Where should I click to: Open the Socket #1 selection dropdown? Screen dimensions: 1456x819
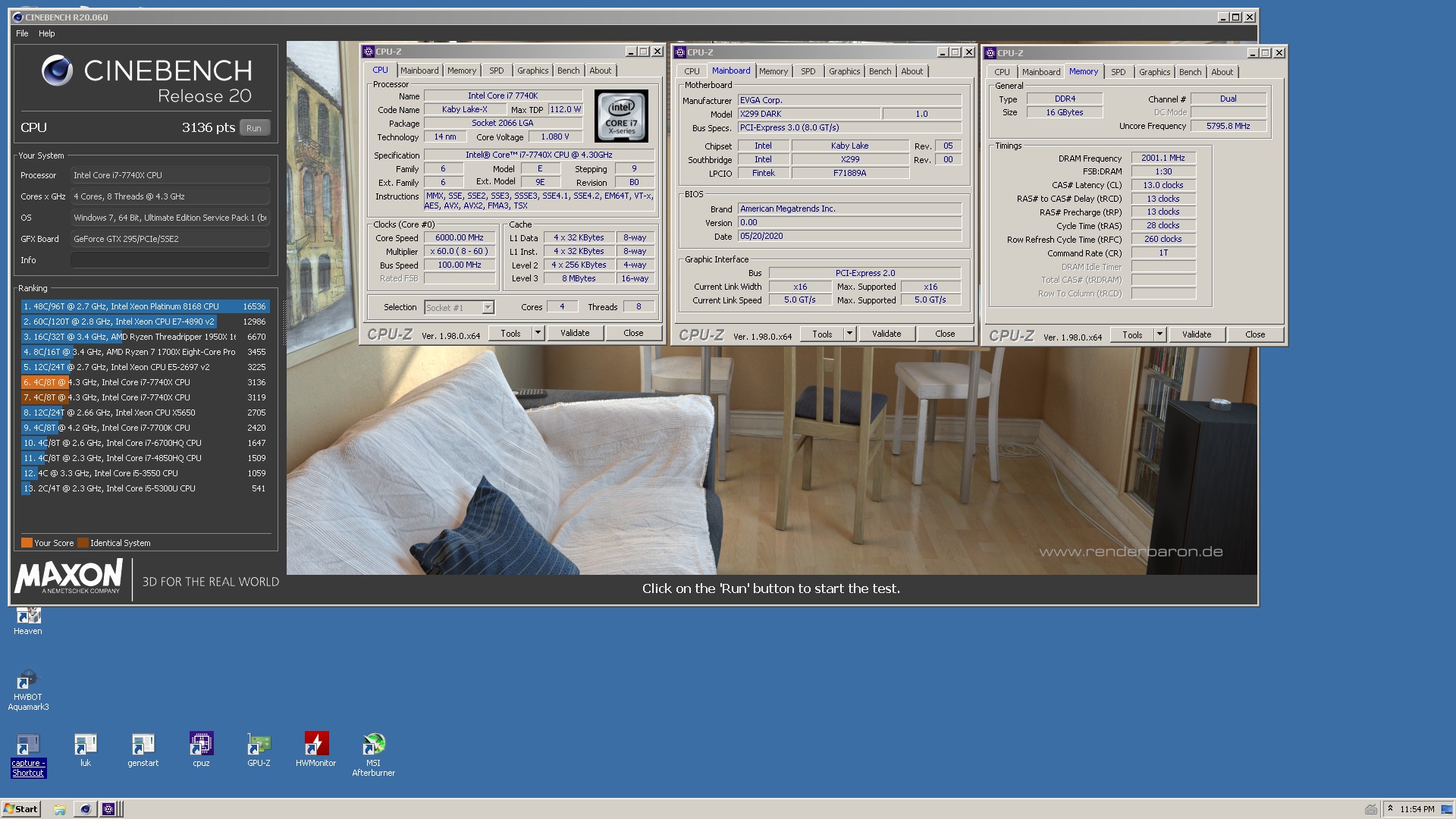point(459,307)
